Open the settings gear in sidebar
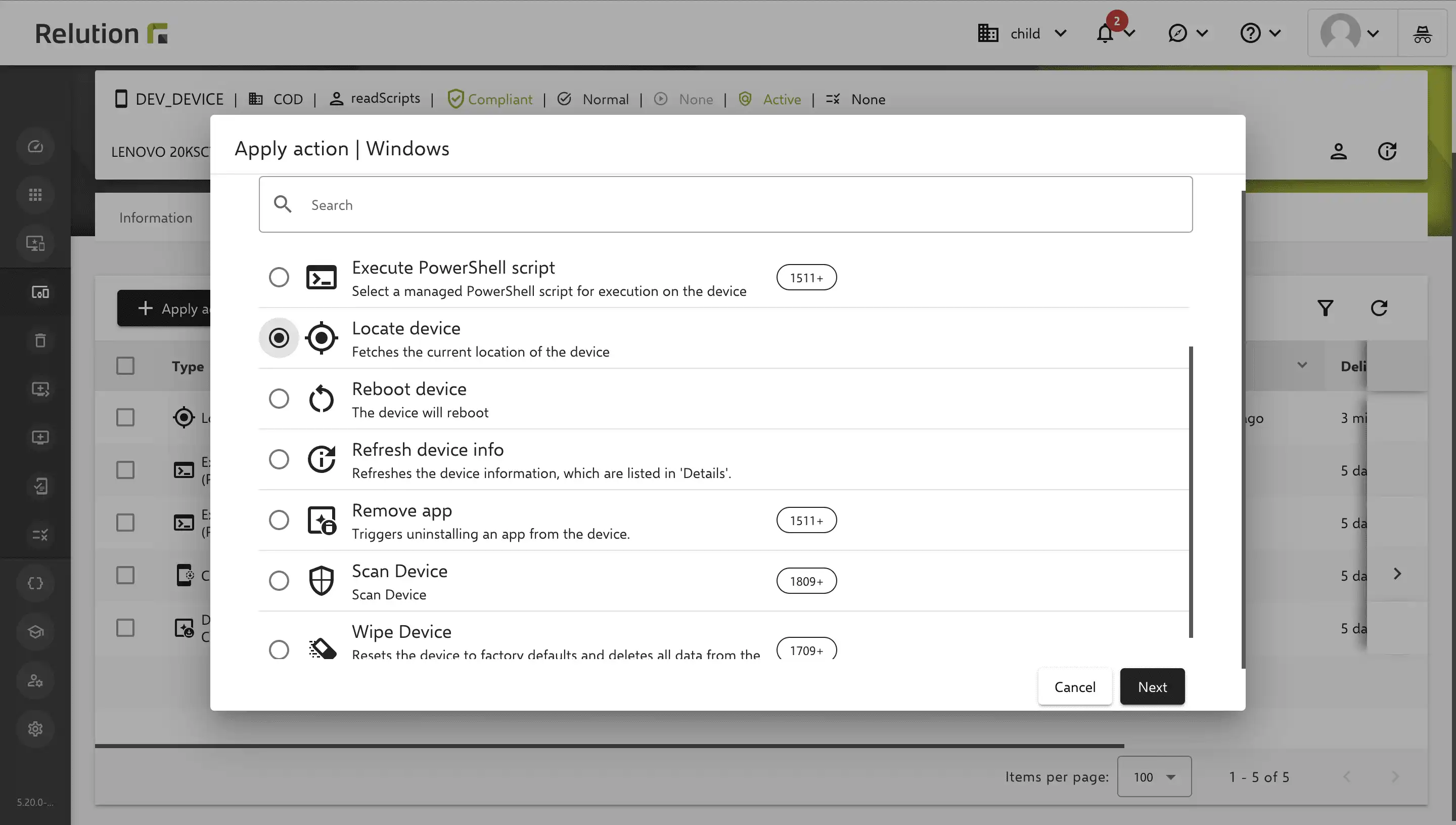Screen dimensions: 1456x825 [x=35, y=729]
